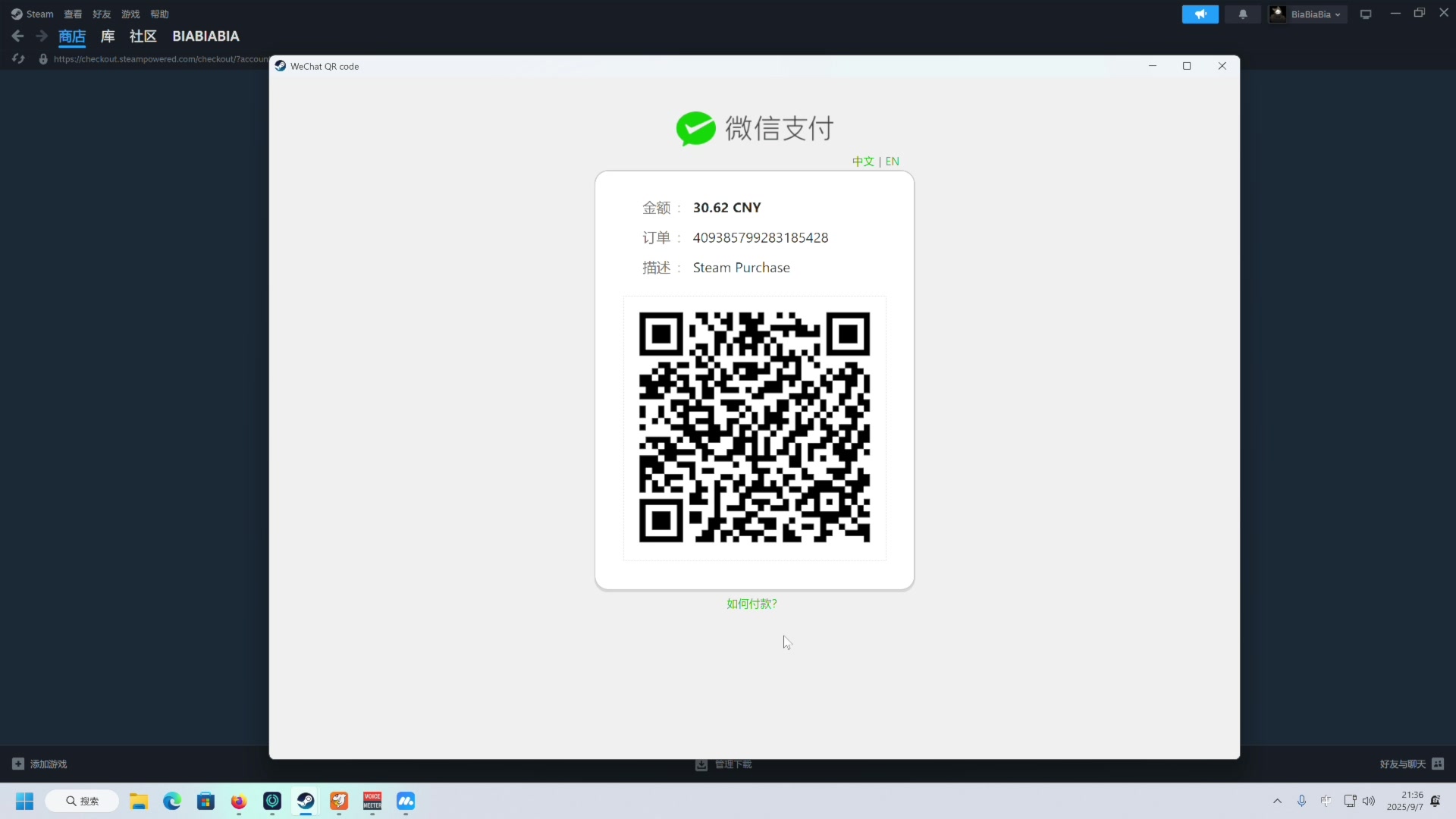Viewport: 1456px width, 819px height.
Task: Open the BIABIABIA profile tab
Action: [206, 36]
